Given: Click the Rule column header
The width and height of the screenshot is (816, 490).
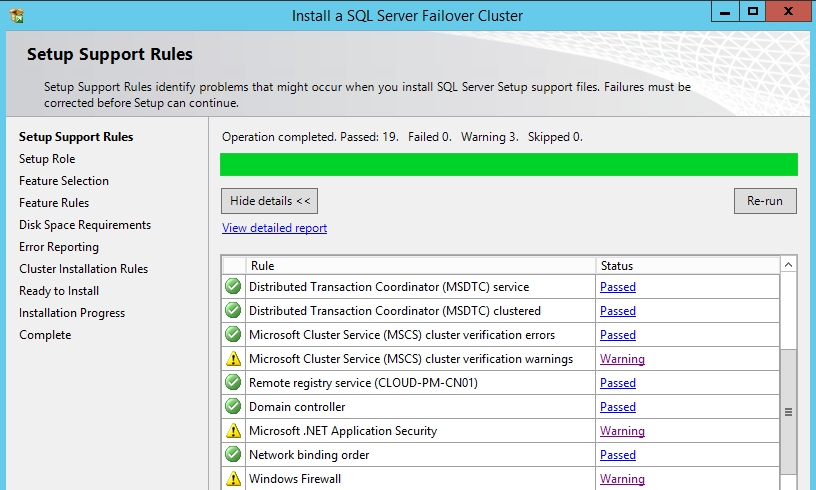Looking at the screenshot, I should [420, 266].
